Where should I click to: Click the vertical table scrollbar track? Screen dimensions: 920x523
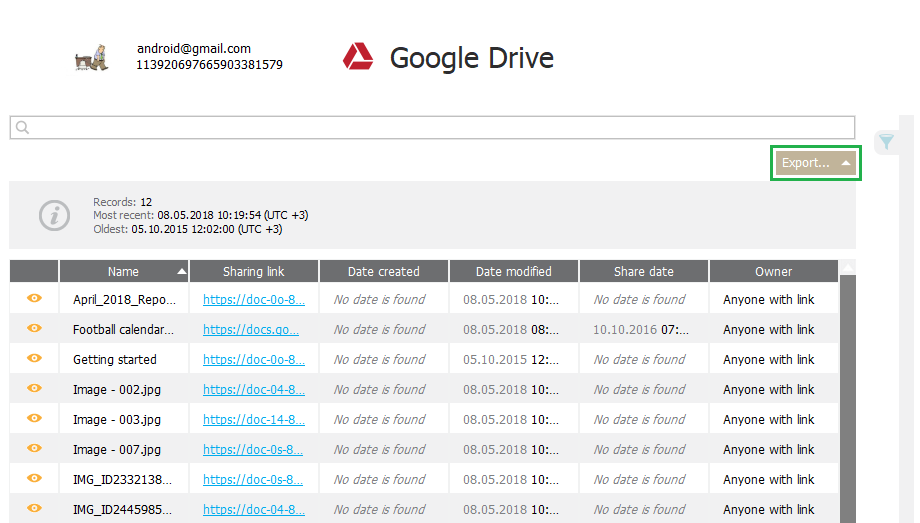pos(848,400)
